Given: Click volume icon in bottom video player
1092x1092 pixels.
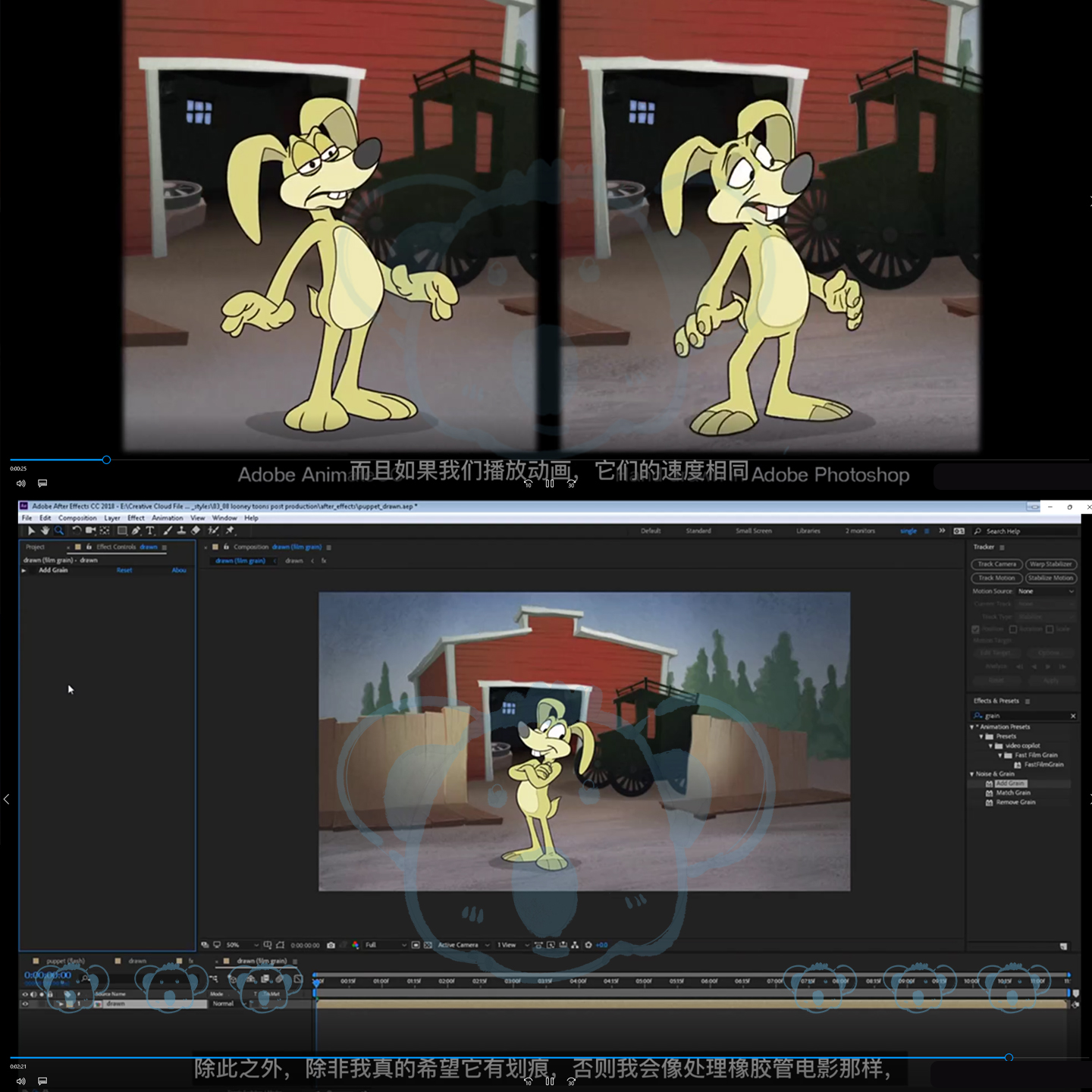Looking at the screenshot, I should point(21,1081).
